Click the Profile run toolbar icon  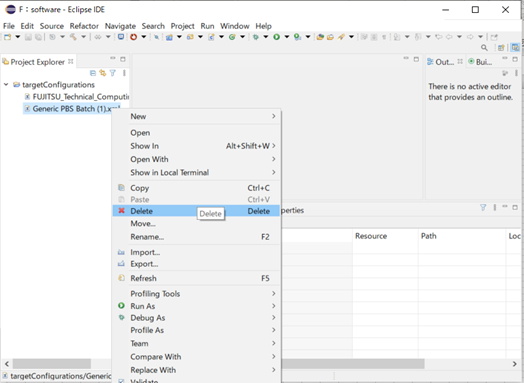pyautogui.click(x=297, y=37)
